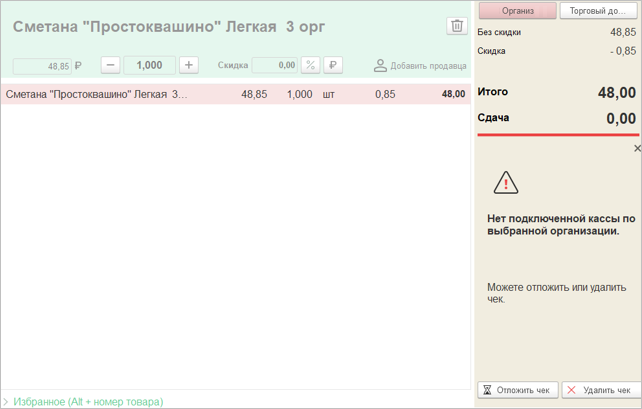The image size is (642, 409).
Task: Click the row total 48,00 in the list
Action: (453, 94)
